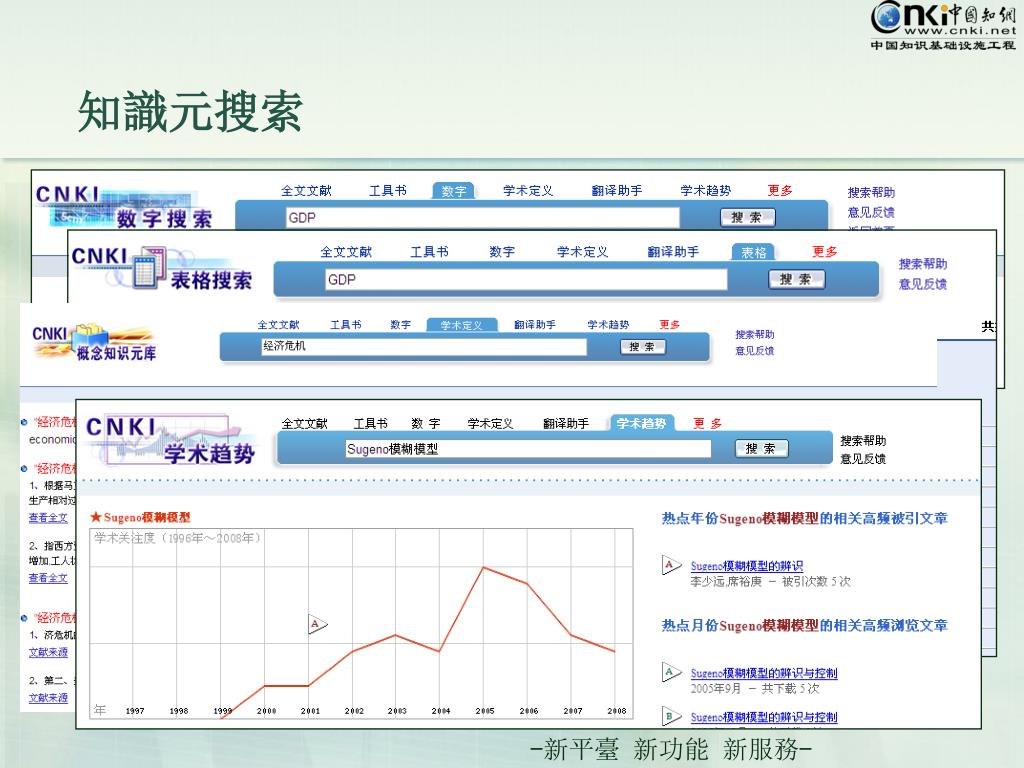This screenshot has width=1024, height=768.
Task: Click the A icon beside the 2005年9月 article
Action: (671, 672)
